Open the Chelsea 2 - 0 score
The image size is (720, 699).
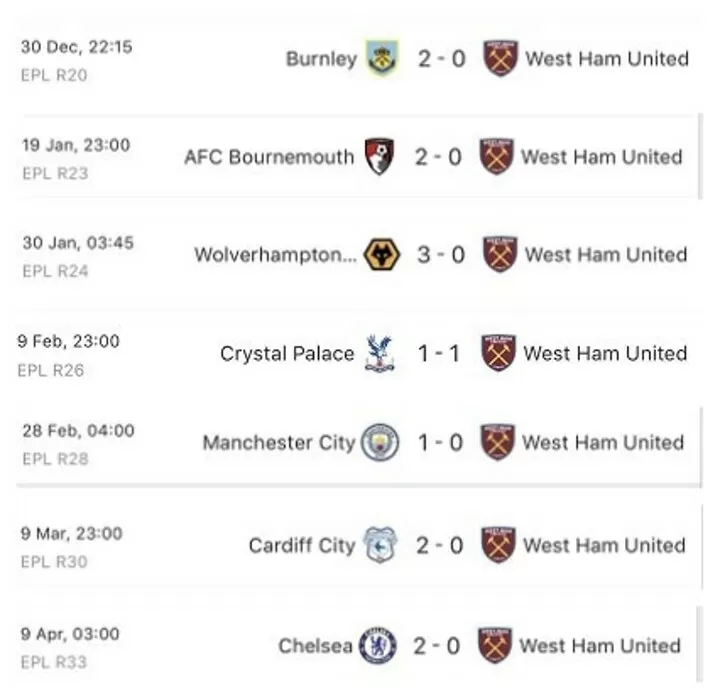[x=437, y=646]
